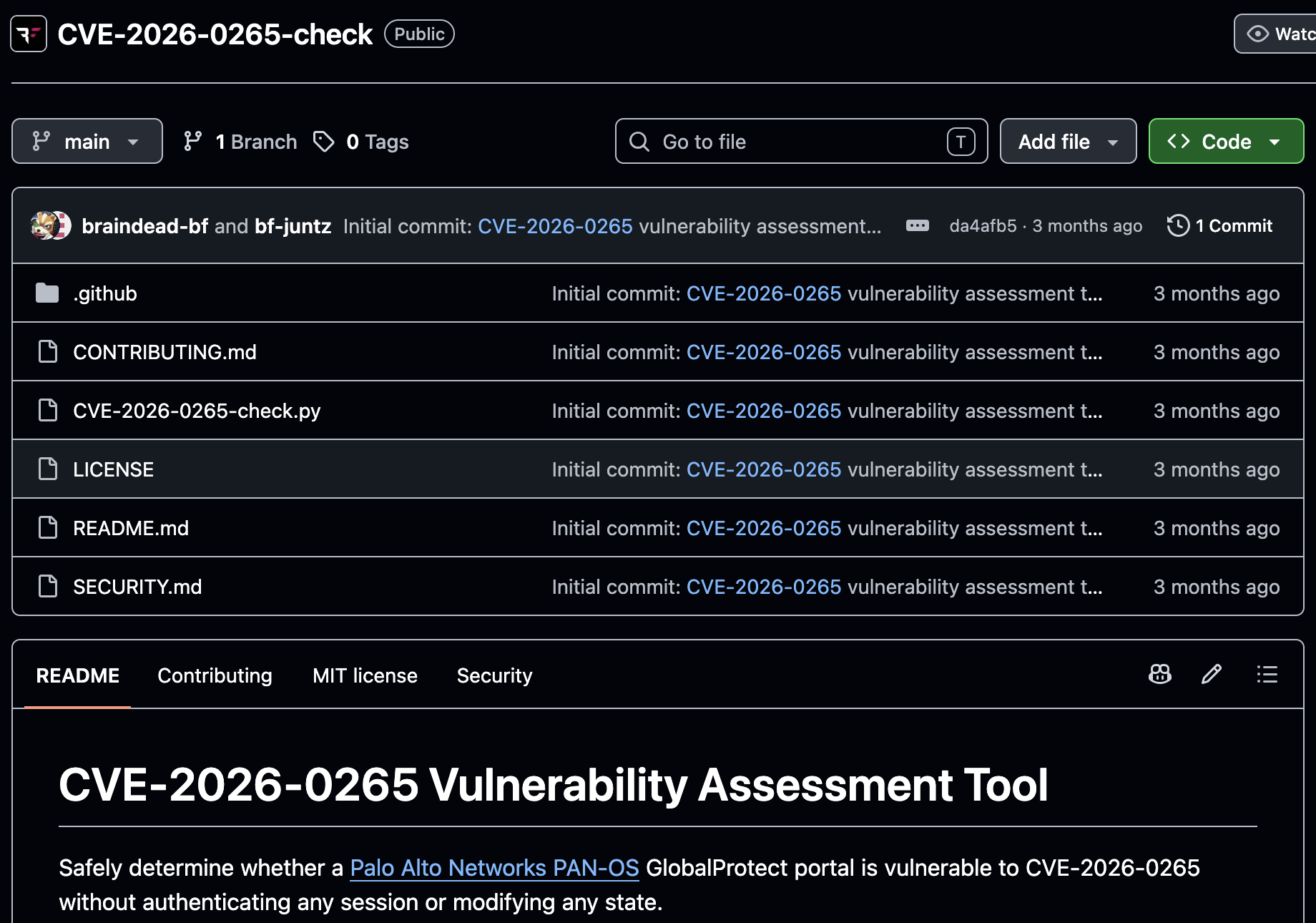Click the repository owner avatar icon
1316x923 pixels.
[x=29, y=34]
